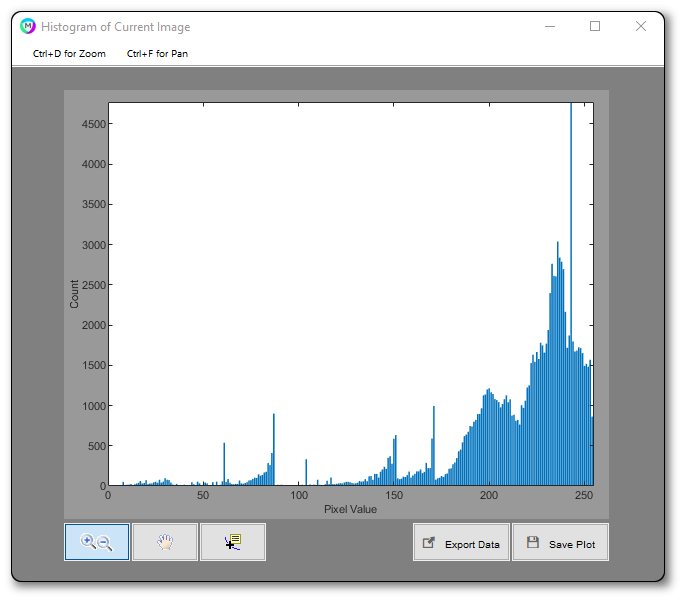Click the tallest histogram spike near 243
The image size is (684, 601).
click(571, 292)
